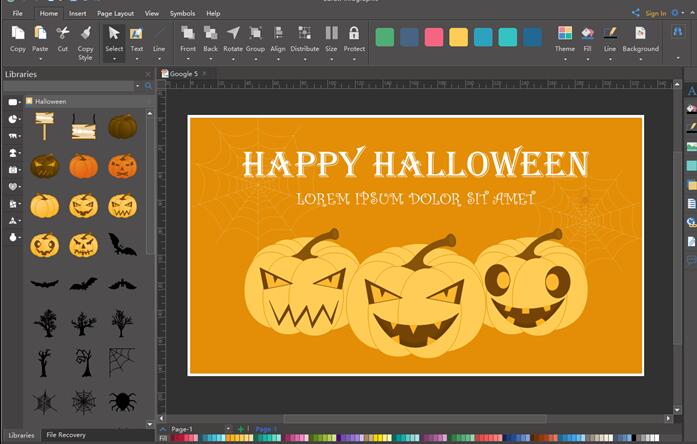The width and height of the screenshot is (697, 444).
Task: Add a new page with the plus icon
Action: [240, 429]
